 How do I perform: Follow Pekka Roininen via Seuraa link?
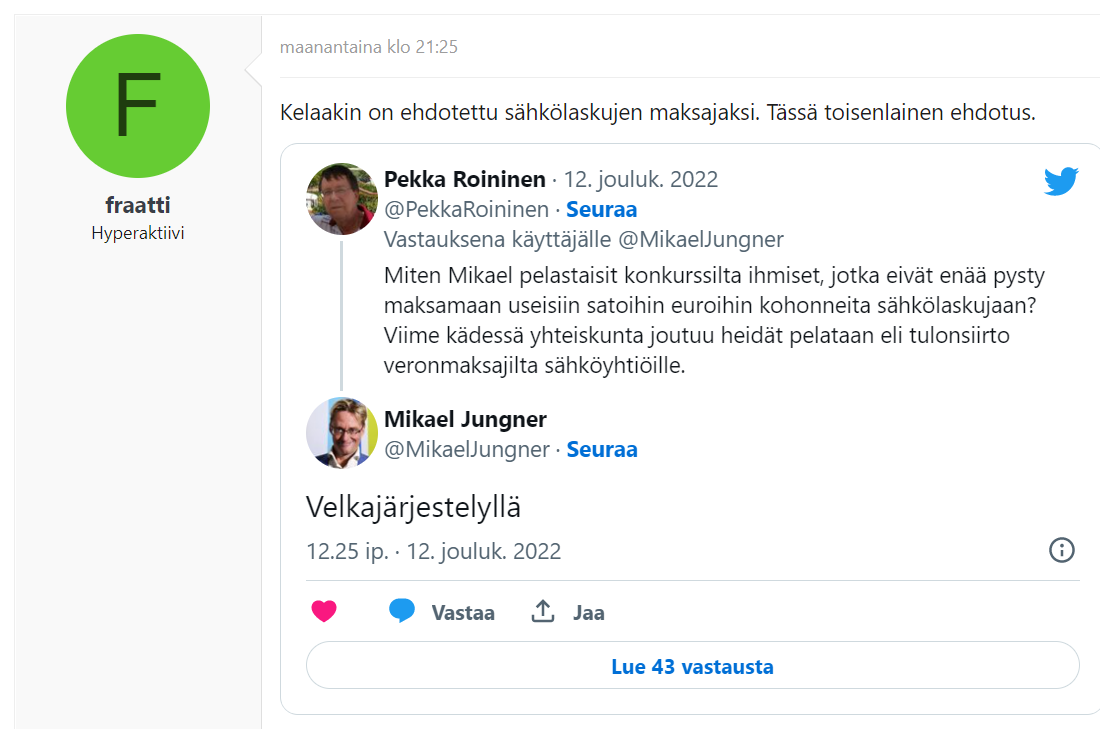602,210
